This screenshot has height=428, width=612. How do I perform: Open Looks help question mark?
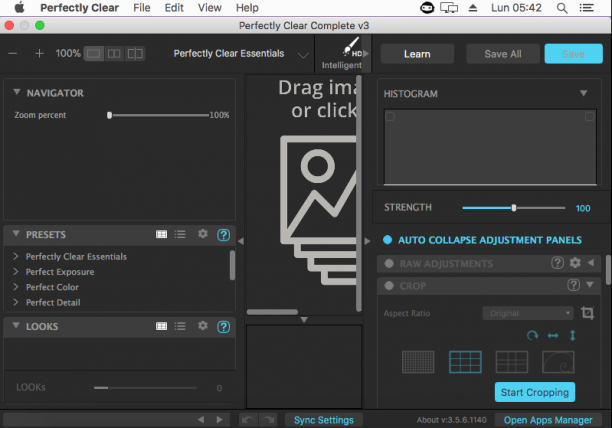(223, 327)
